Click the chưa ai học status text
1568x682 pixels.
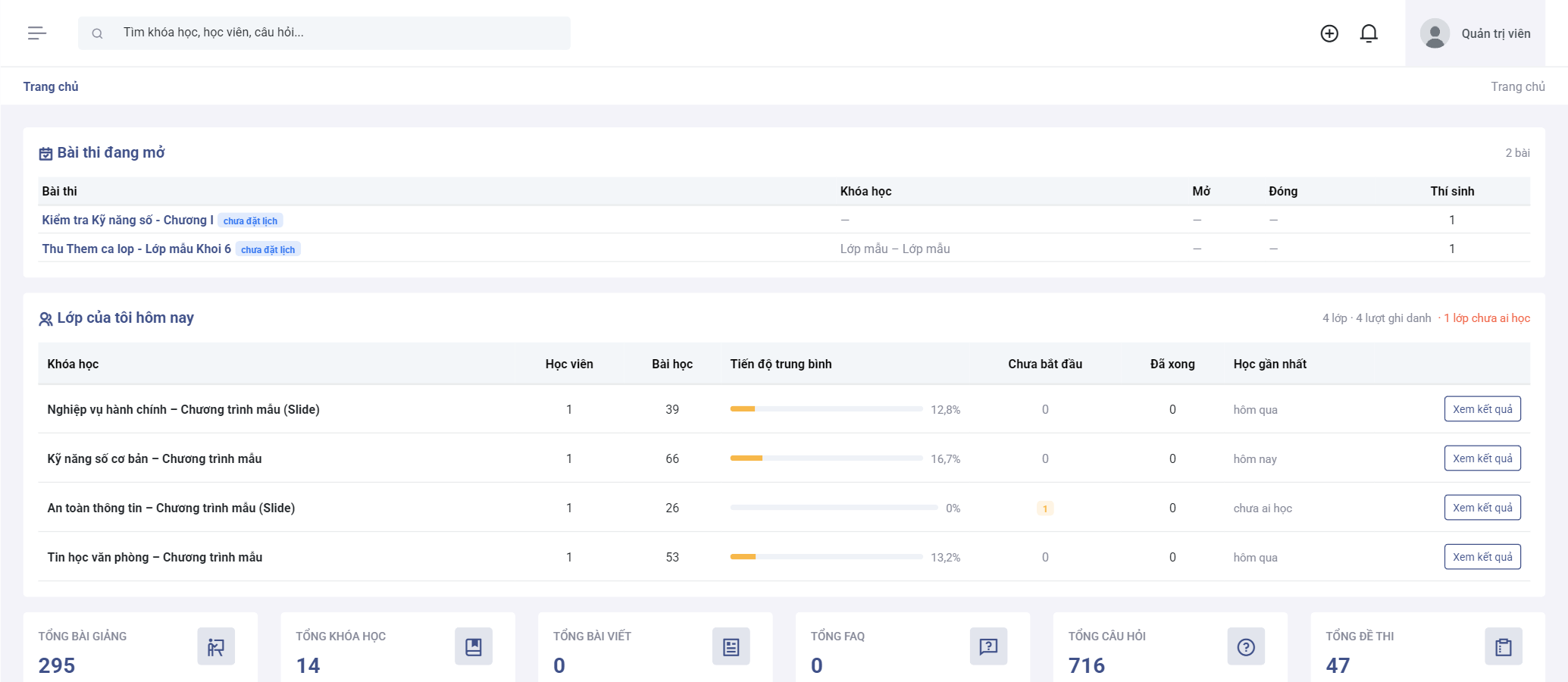coord(1263,508)
